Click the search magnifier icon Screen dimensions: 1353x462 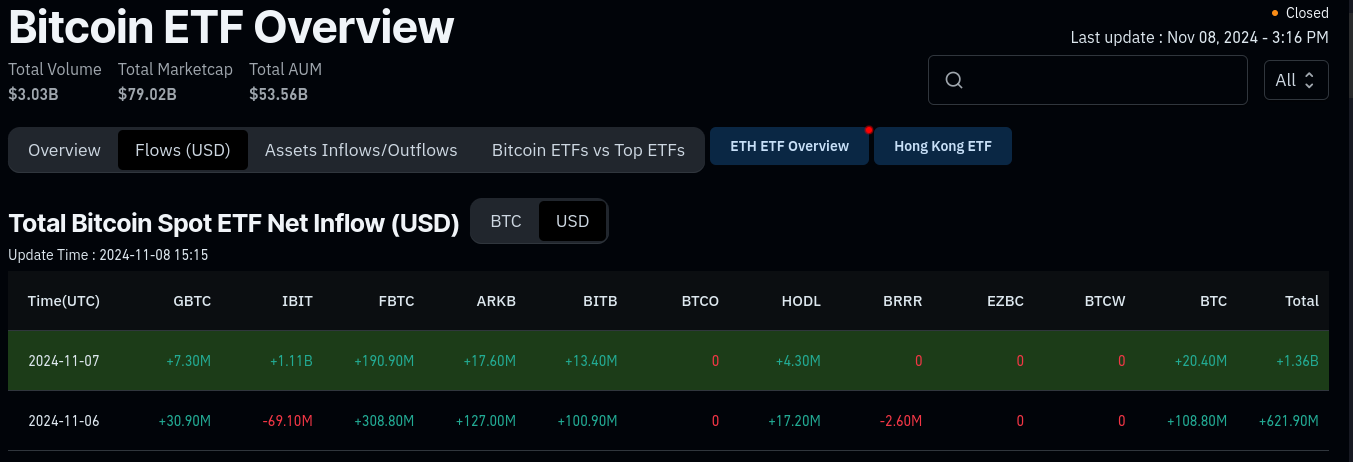(x=953, y=80)
